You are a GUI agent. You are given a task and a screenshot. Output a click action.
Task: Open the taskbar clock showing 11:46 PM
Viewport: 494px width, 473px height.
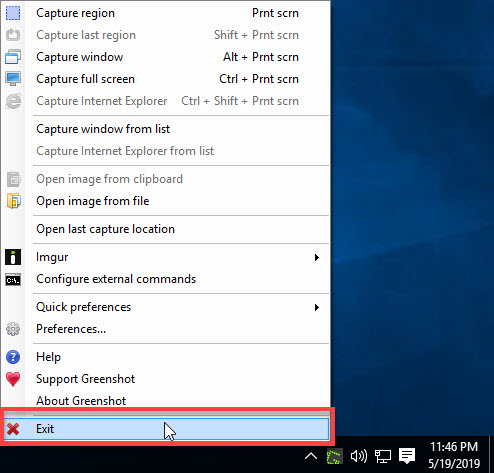pos(454,447)
